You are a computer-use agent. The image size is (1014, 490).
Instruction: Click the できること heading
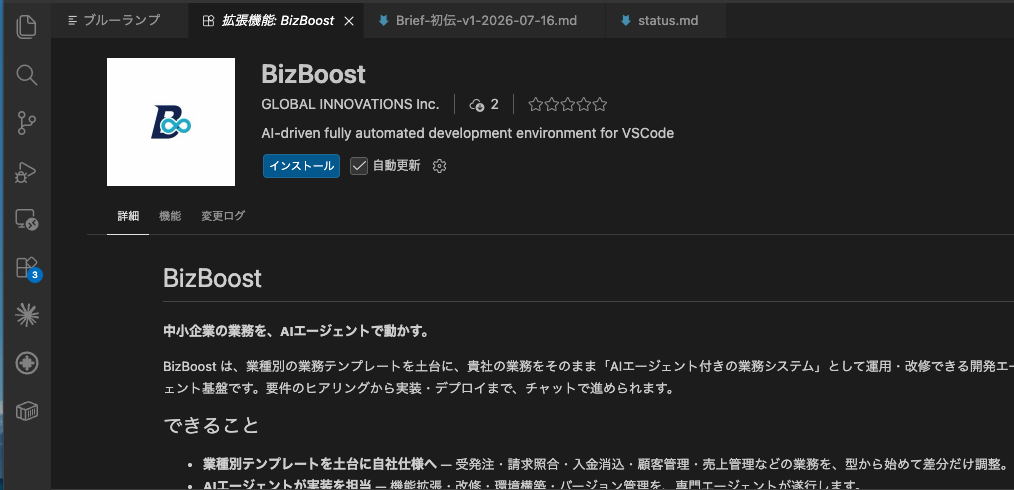coord(211,425)
